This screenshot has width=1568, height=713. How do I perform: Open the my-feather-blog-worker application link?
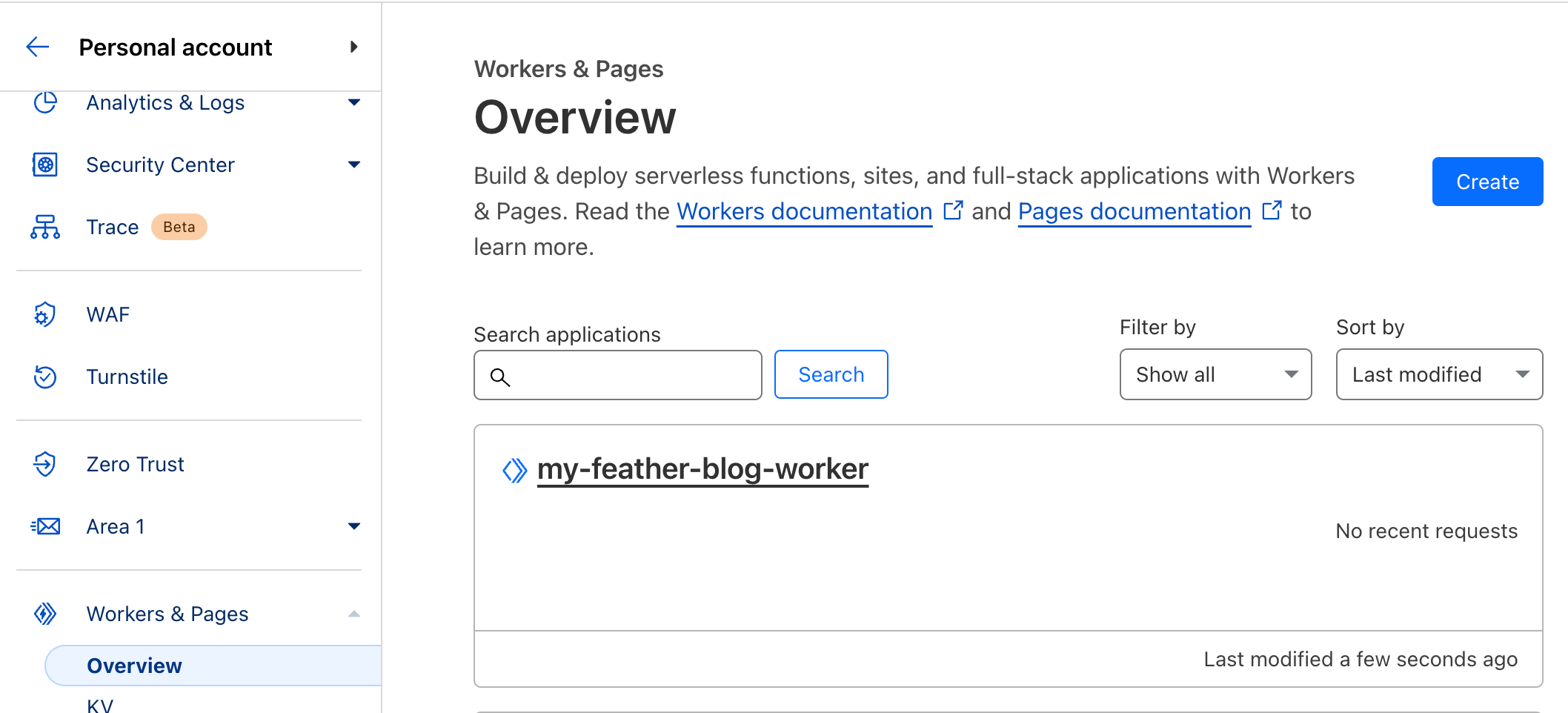[703, 468]
